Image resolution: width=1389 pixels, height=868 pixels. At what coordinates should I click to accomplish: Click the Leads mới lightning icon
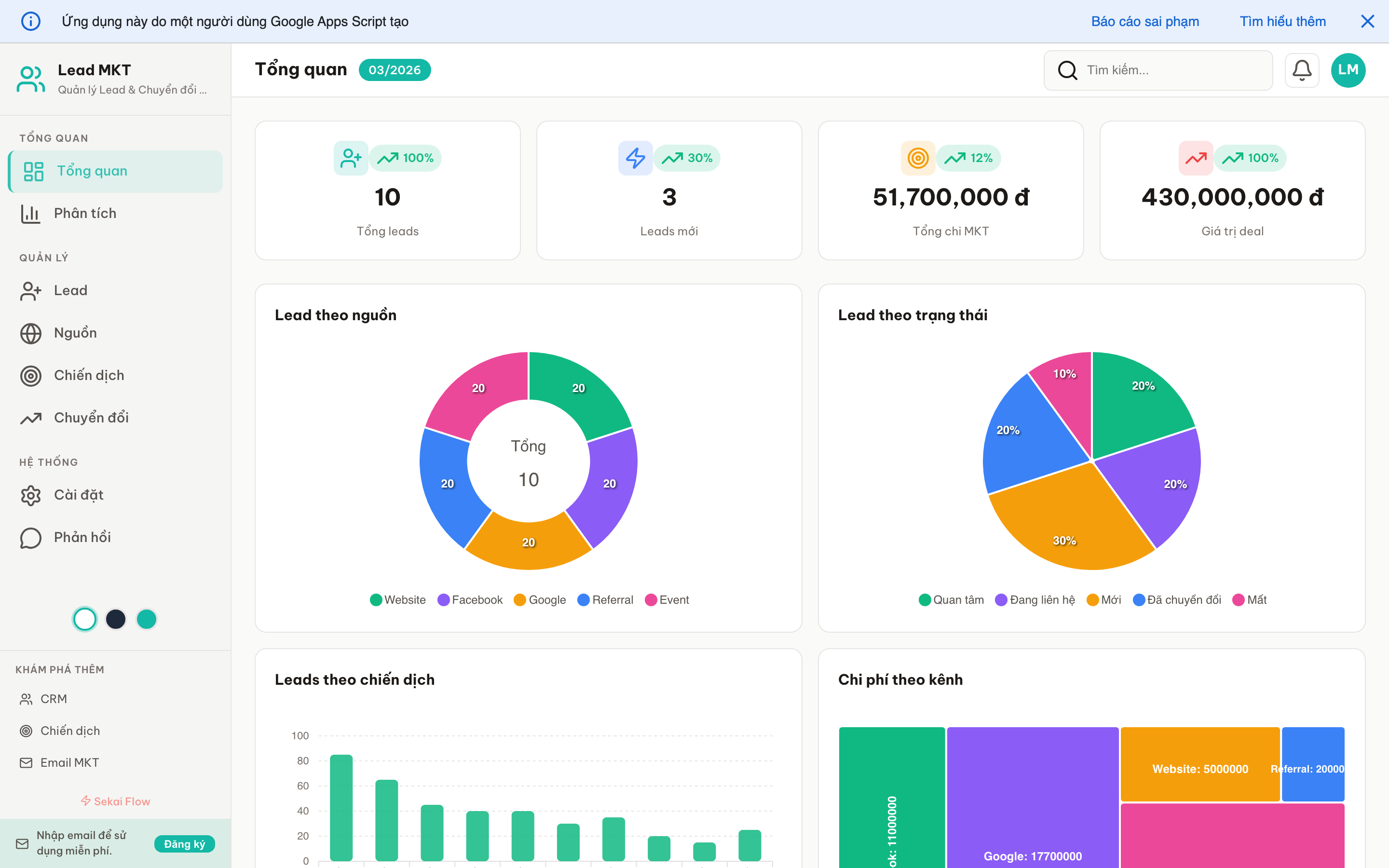coord(635,158)
